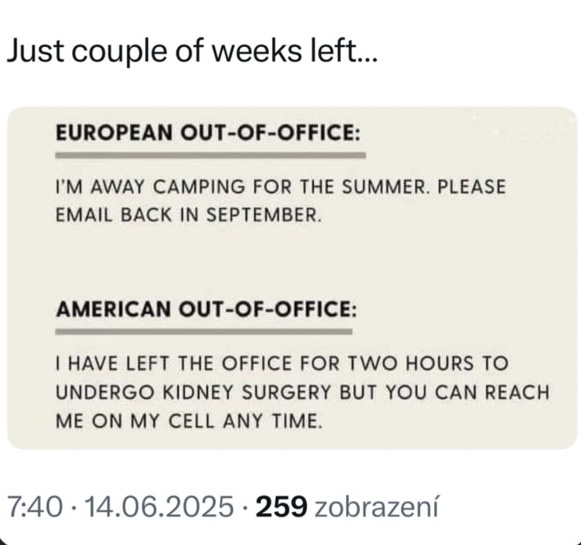Click the word "PLEASE" in the European message
The width and height of the screenshot is (581, 545).
point(471,186)
